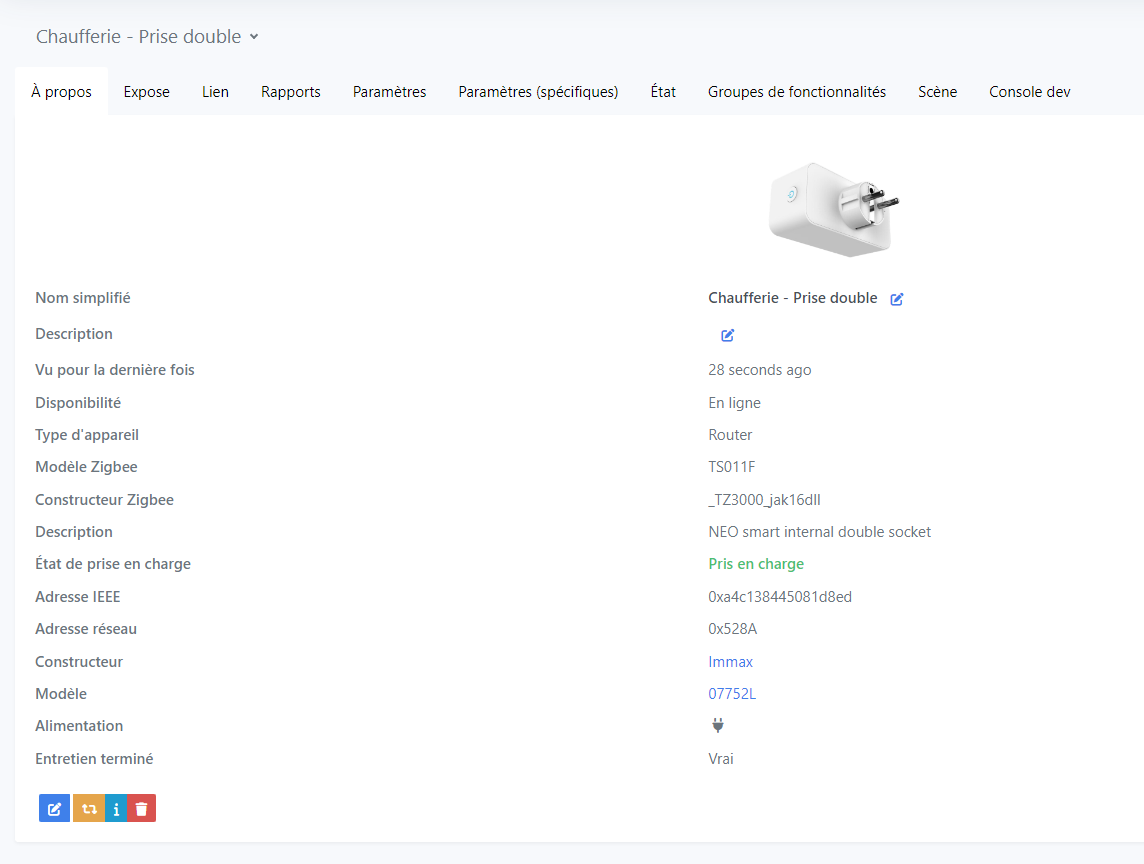Open Groupes de fonctionnalités tab
Viewport: 1144px width, 864px height.
[x=797, y=92]
